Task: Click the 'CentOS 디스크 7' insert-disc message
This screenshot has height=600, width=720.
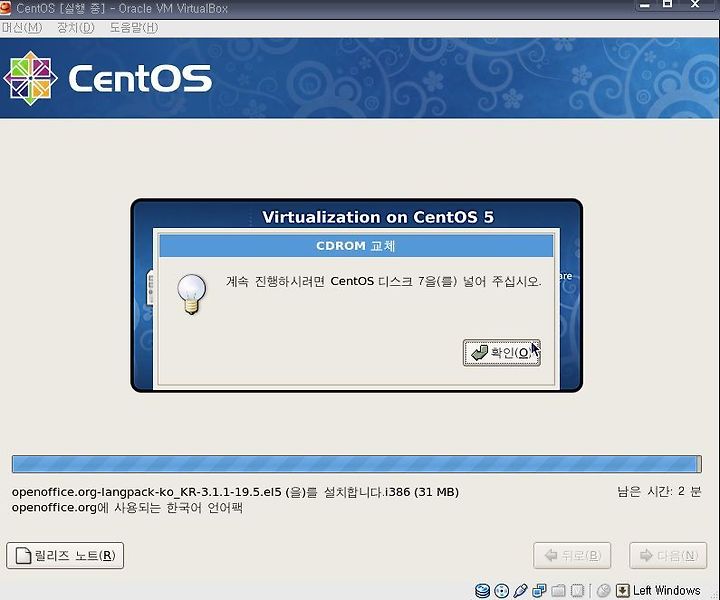Action: [x=383, y=281]
